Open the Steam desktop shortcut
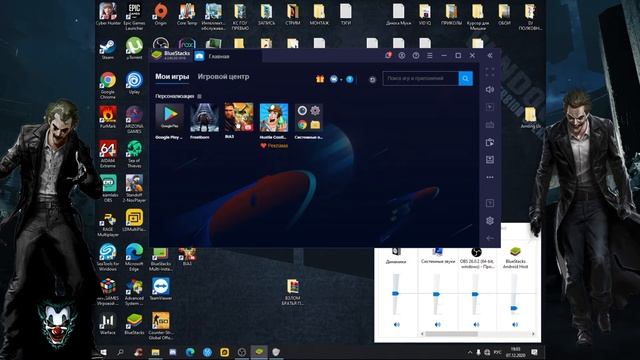640x360 pixels. 108,49
